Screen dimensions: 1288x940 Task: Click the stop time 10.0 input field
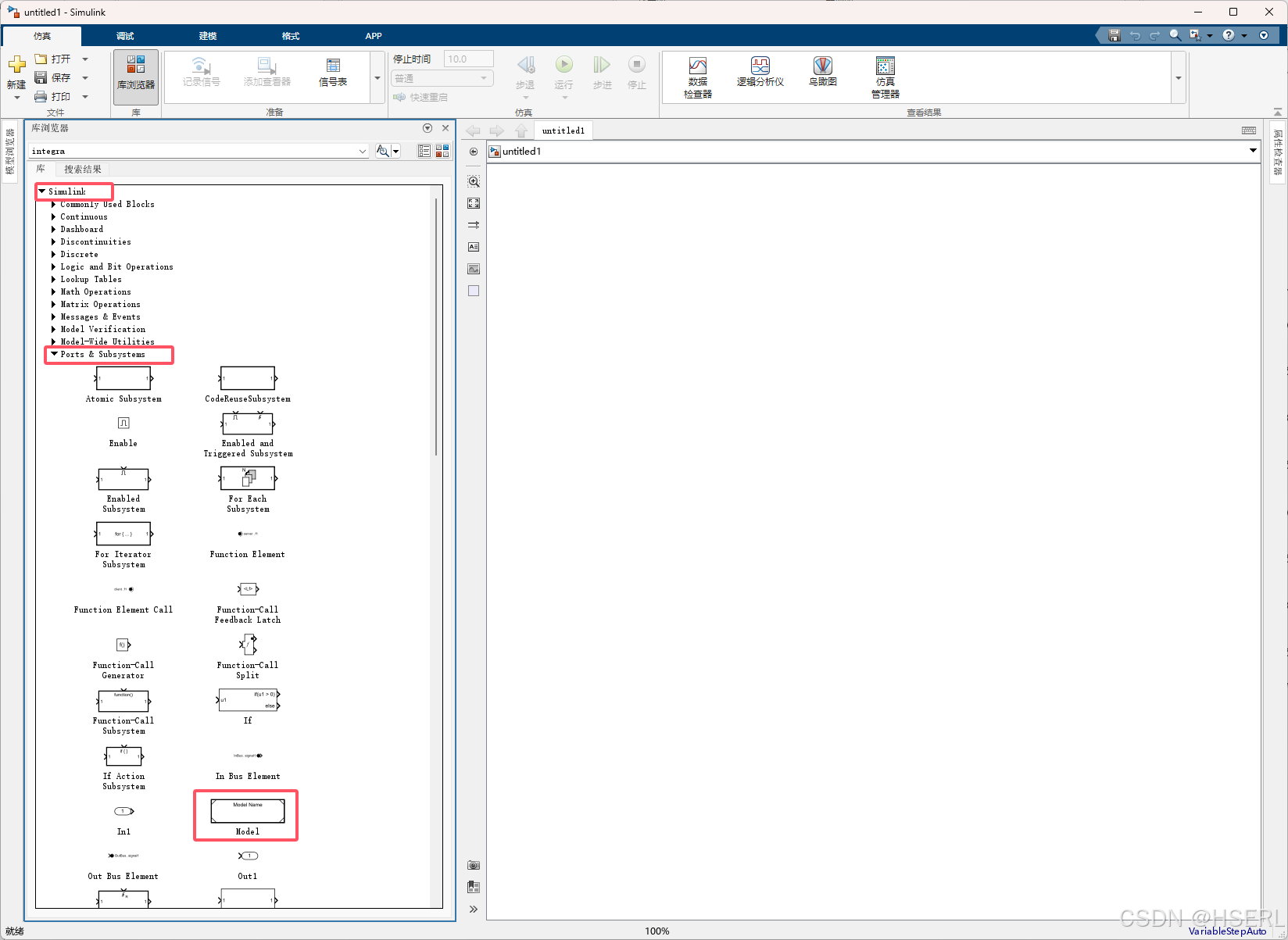point(469,59)
